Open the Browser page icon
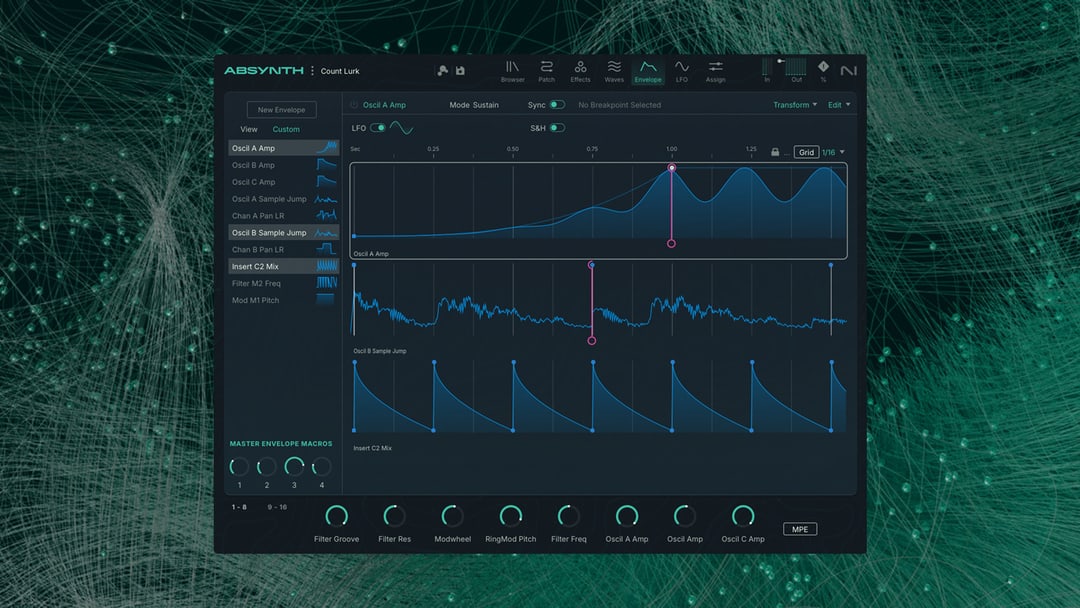Viewport: 1080px width, 608px height. 512,68
